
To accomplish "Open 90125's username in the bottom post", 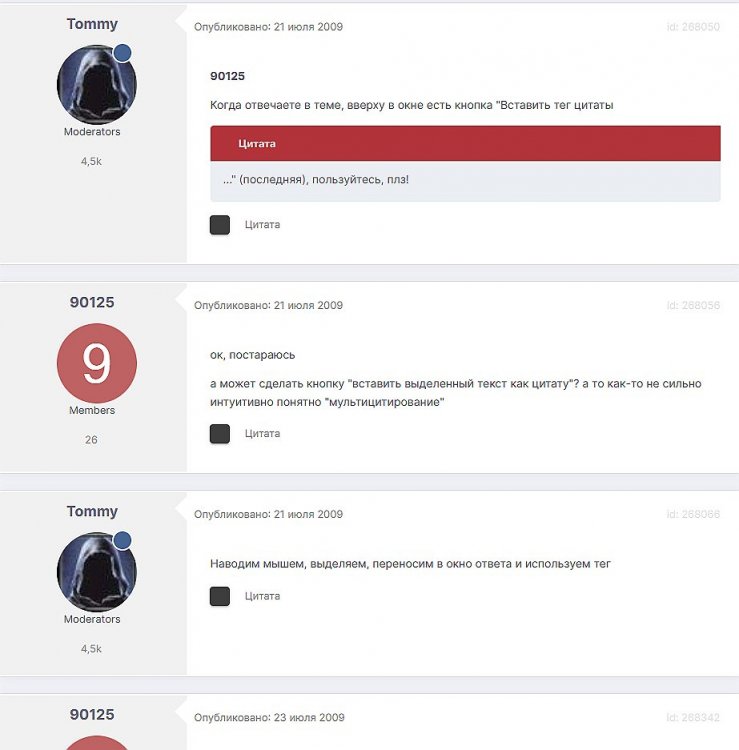I will 92,715.
